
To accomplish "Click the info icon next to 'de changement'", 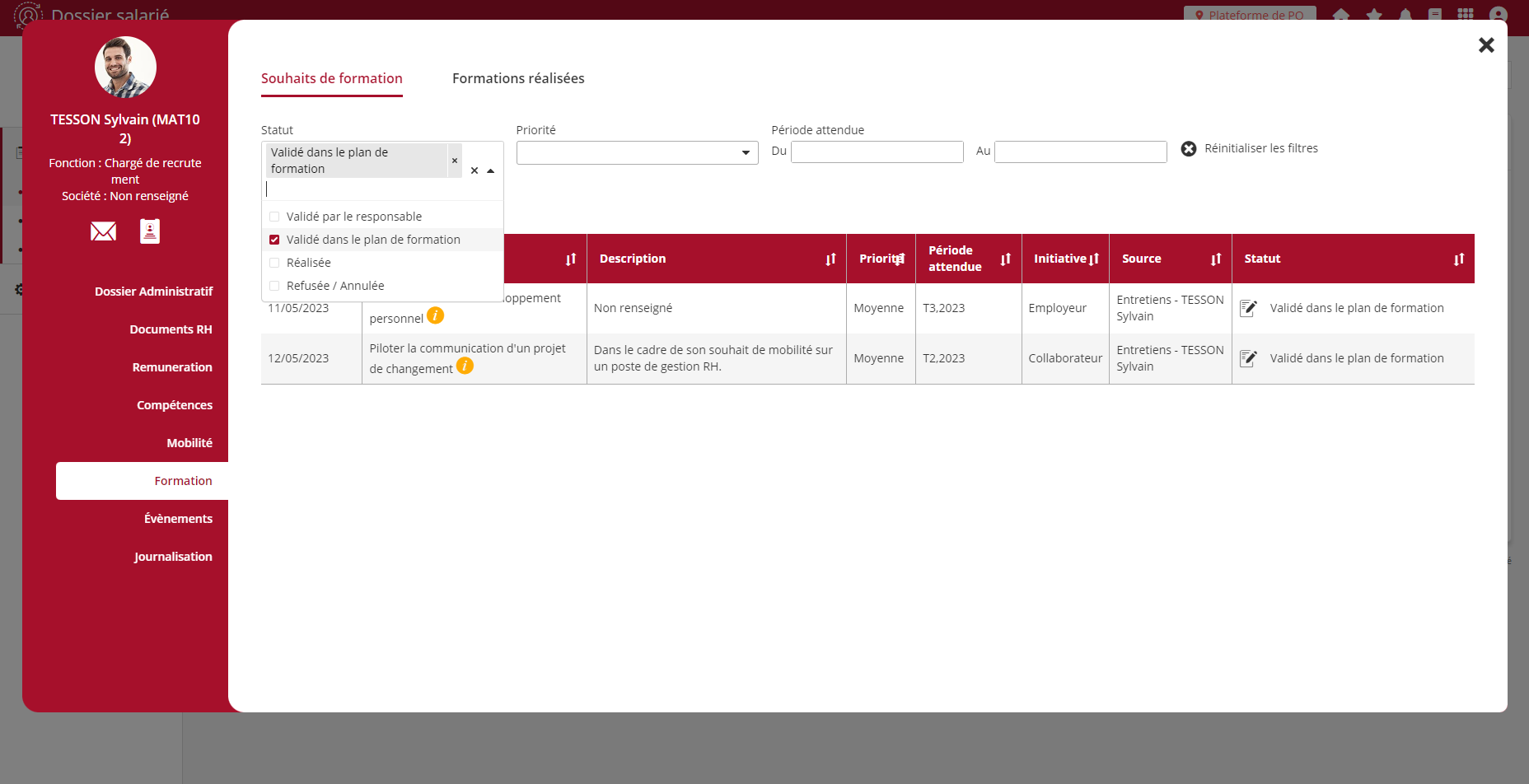I will 465,366.
